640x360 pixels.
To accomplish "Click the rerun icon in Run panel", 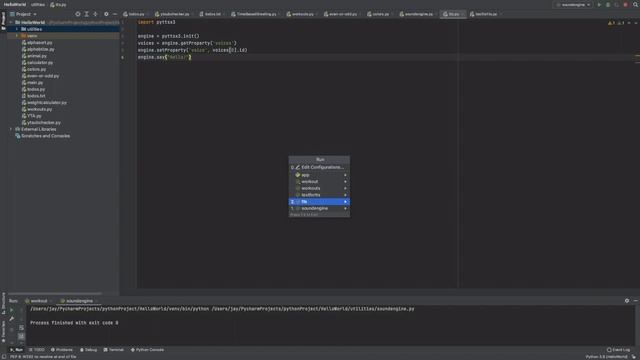I will [x=11, y=310].
